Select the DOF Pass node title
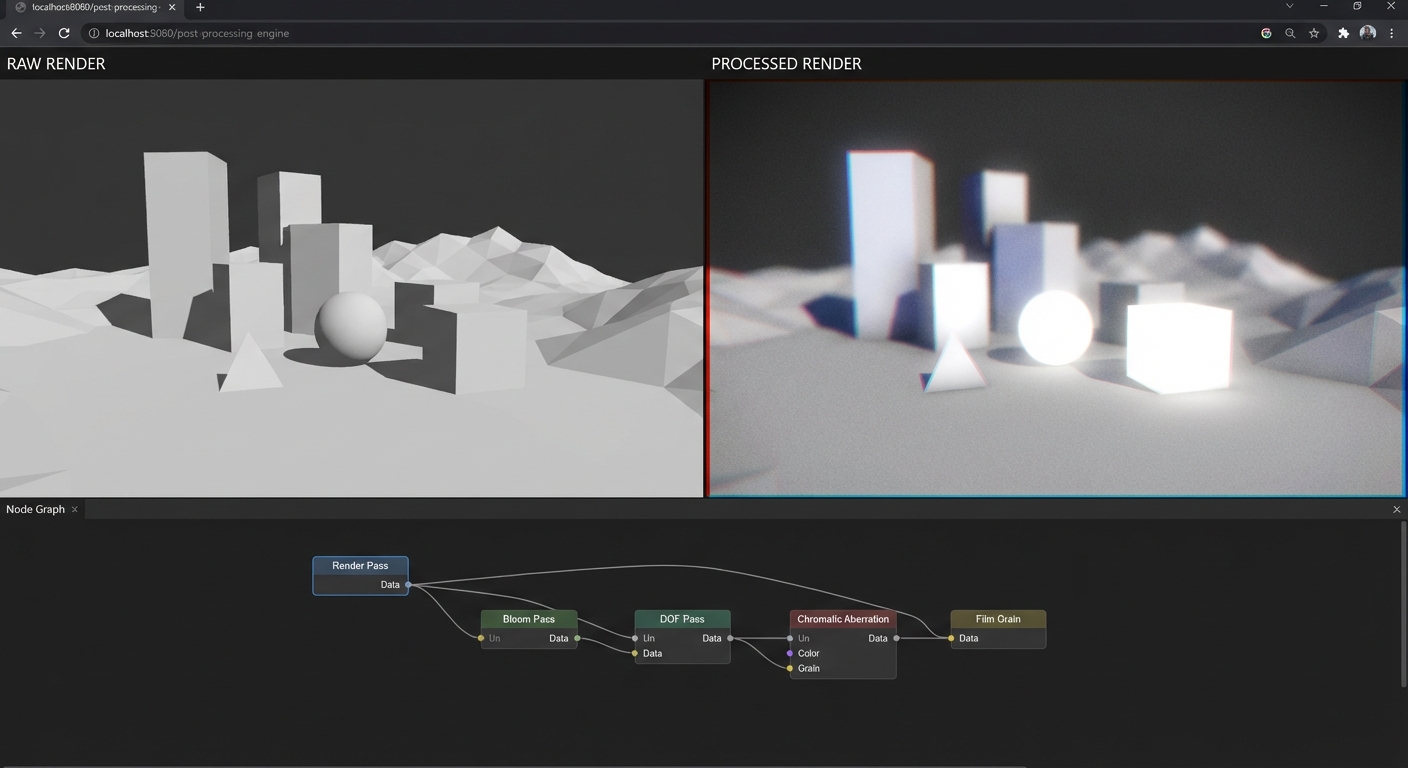The image size is (1408, 768). click(682, 619)
